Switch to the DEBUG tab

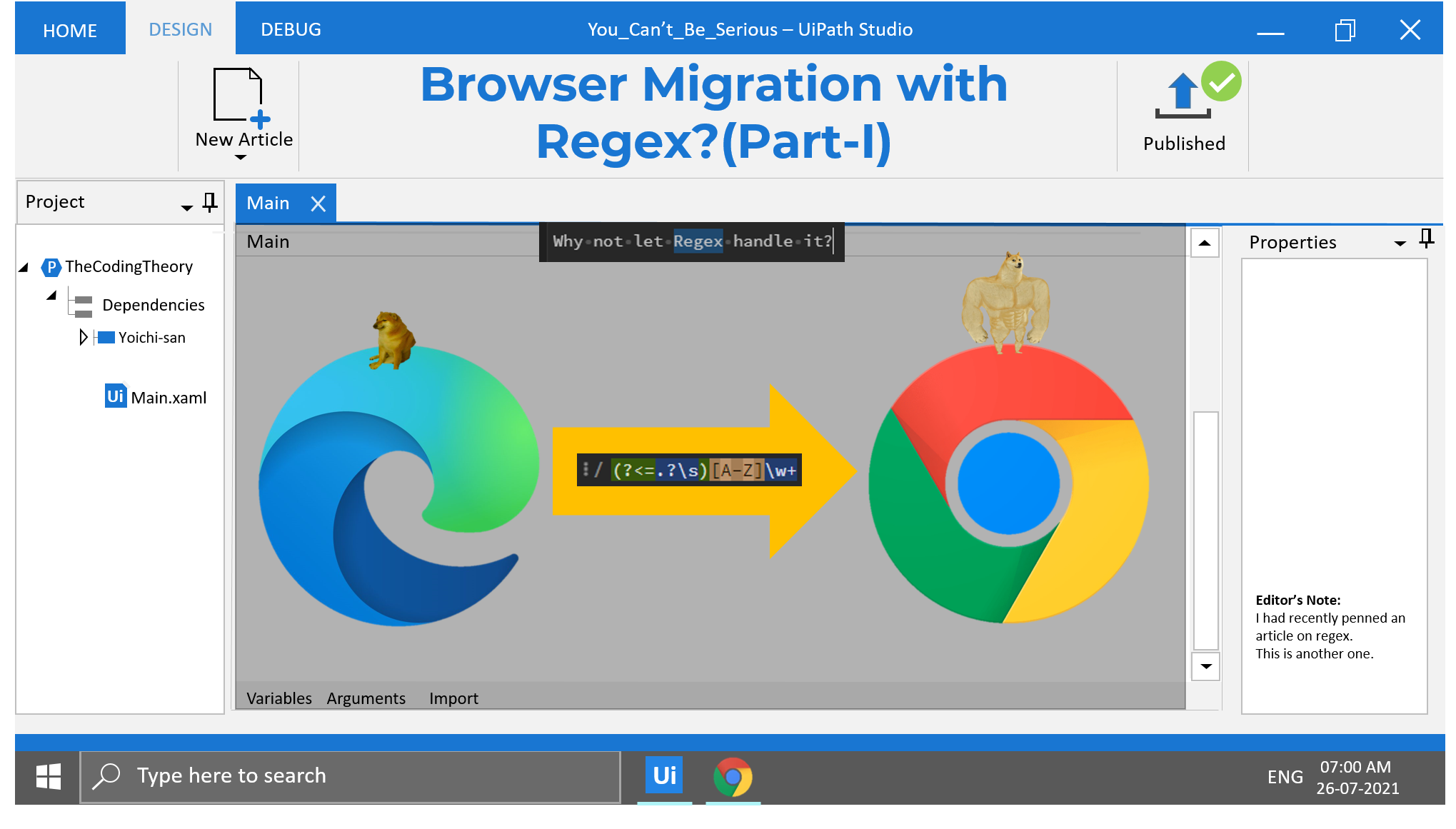point(291,29)
